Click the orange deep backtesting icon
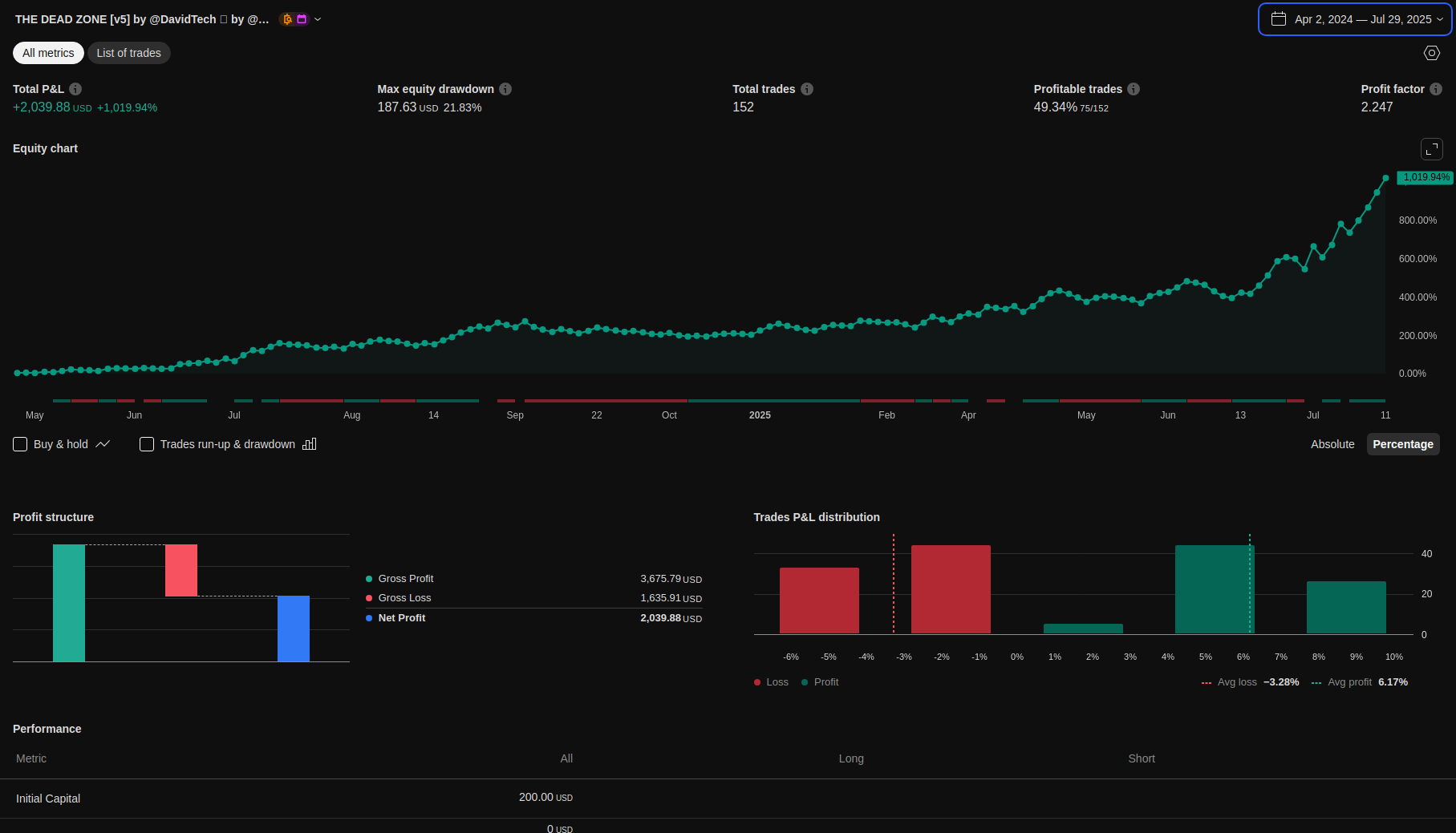This screenshot has height=833, width=1456. click(287, 19)
